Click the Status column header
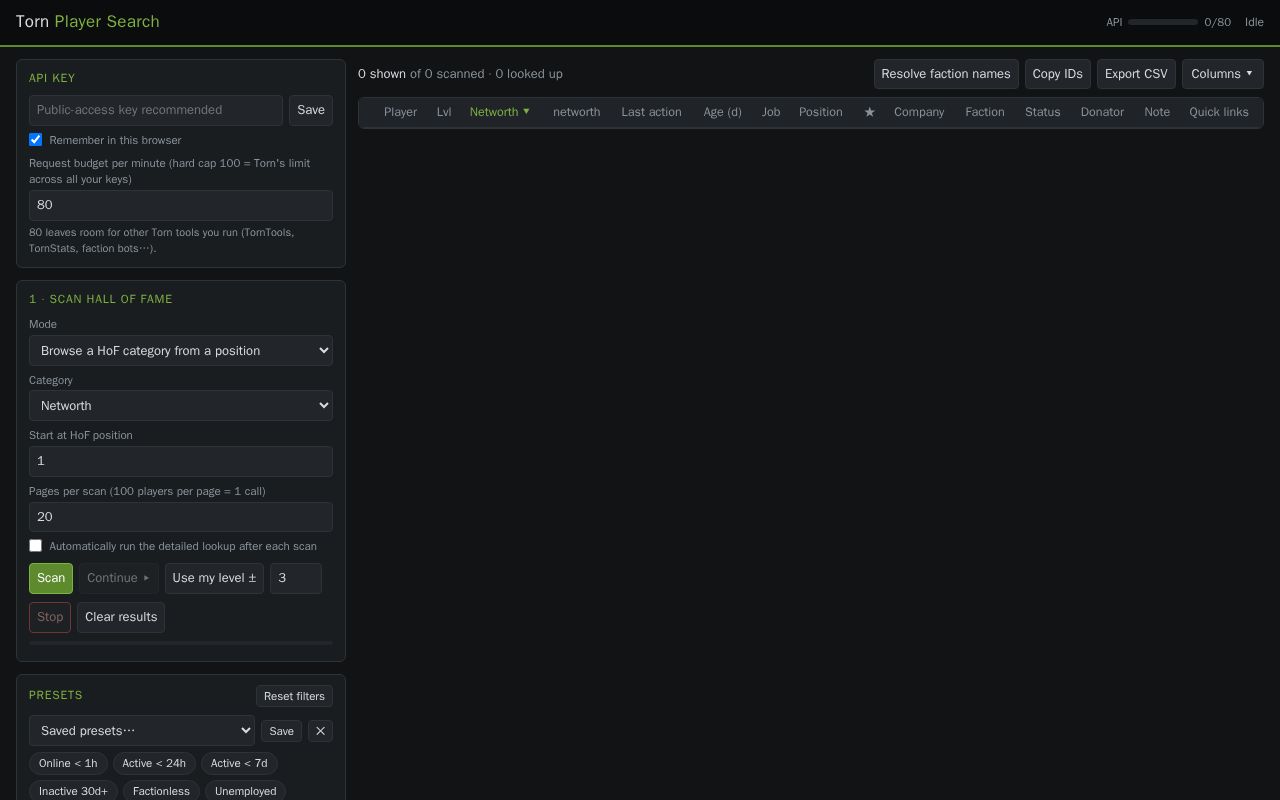Viewport: 1280px width, 800px height. (x=1042, y=112)
